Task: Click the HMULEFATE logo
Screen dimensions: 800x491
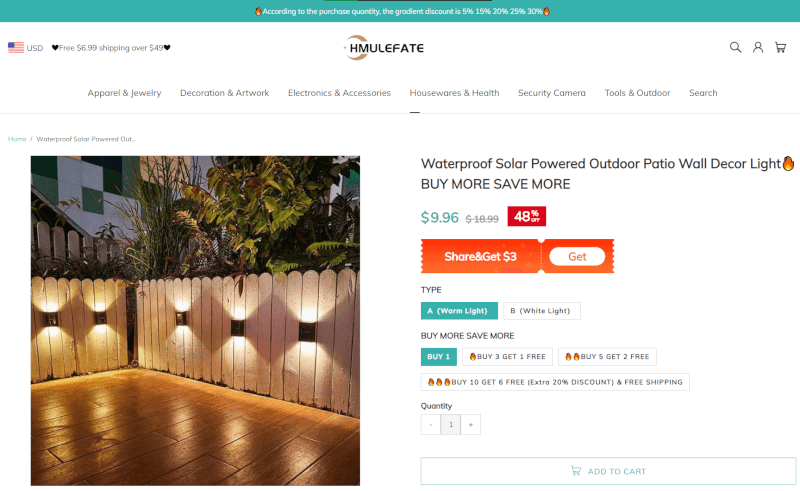Action: pos(384,47)
